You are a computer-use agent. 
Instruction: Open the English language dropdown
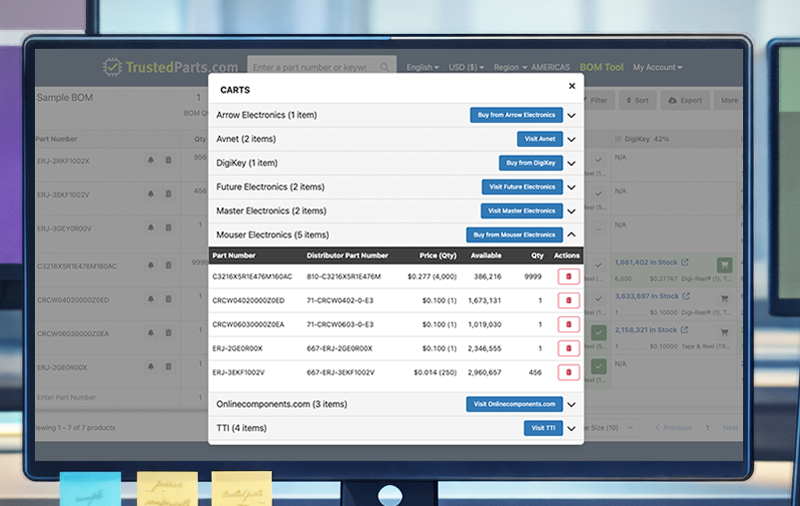(422, 67)
